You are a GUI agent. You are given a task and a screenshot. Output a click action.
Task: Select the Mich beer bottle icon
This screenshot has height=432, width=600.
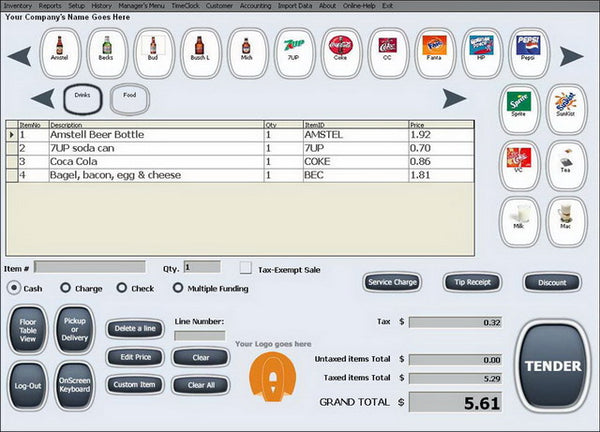coord(248,53)
